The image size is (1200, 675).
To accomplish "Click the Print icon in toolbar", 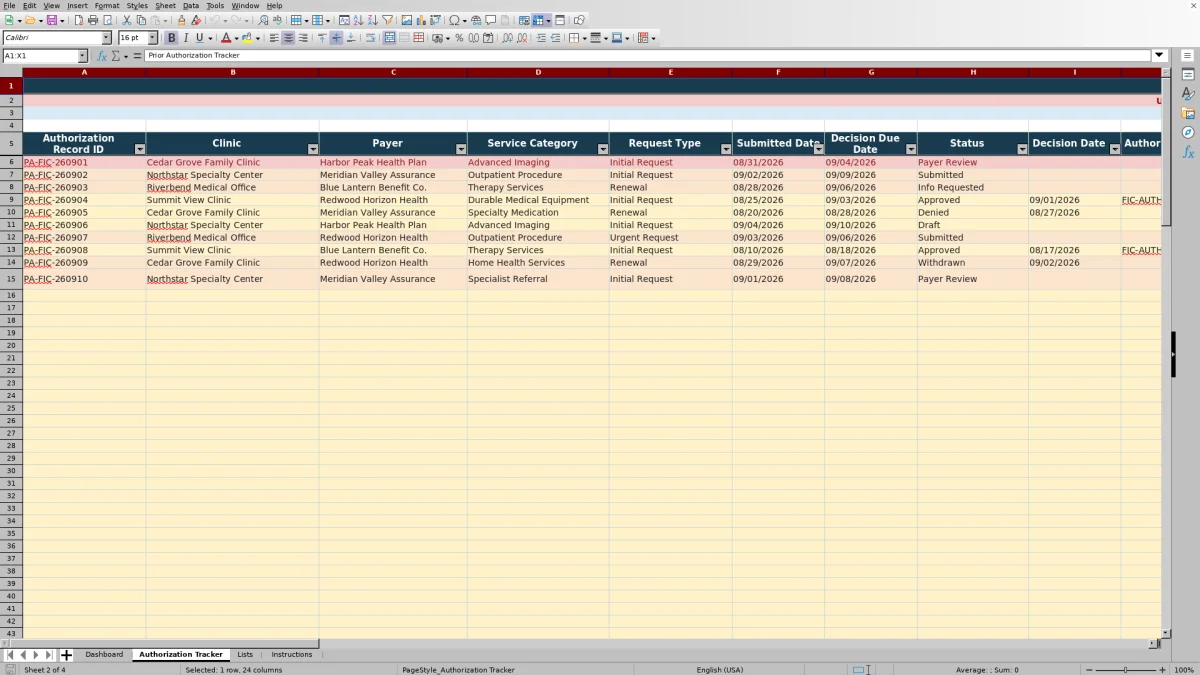I will click(x=92, y=20).
